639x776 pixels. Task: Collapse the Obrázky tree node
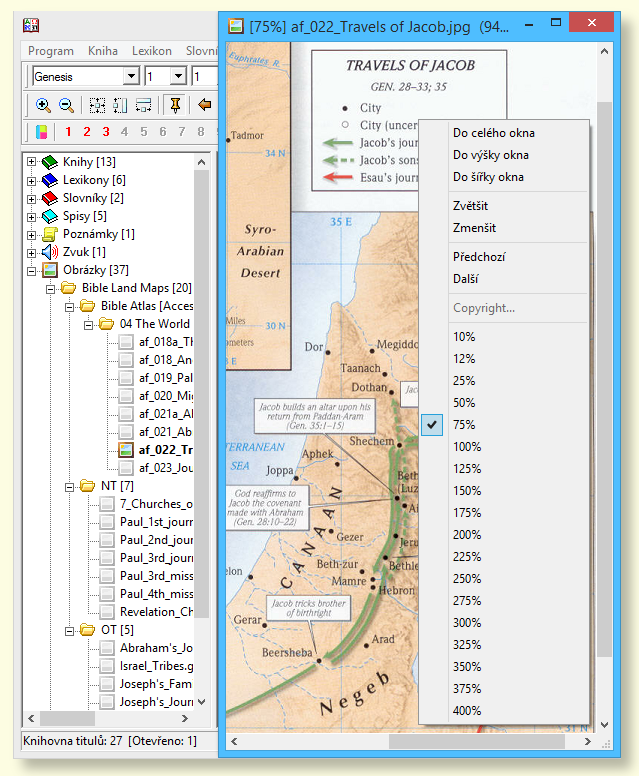[32, 270]
